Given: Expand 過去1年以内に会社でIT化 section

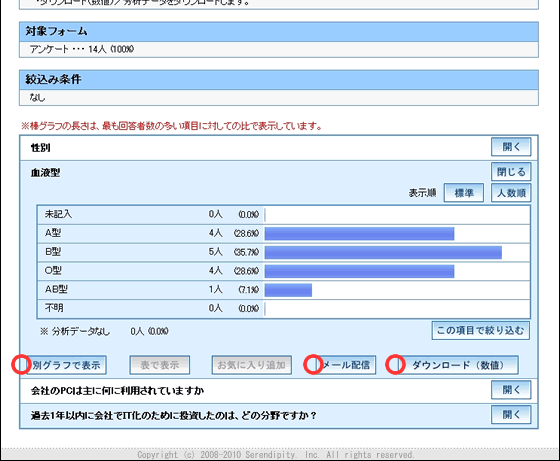Looking at the screenshot, I should (511, 415).
